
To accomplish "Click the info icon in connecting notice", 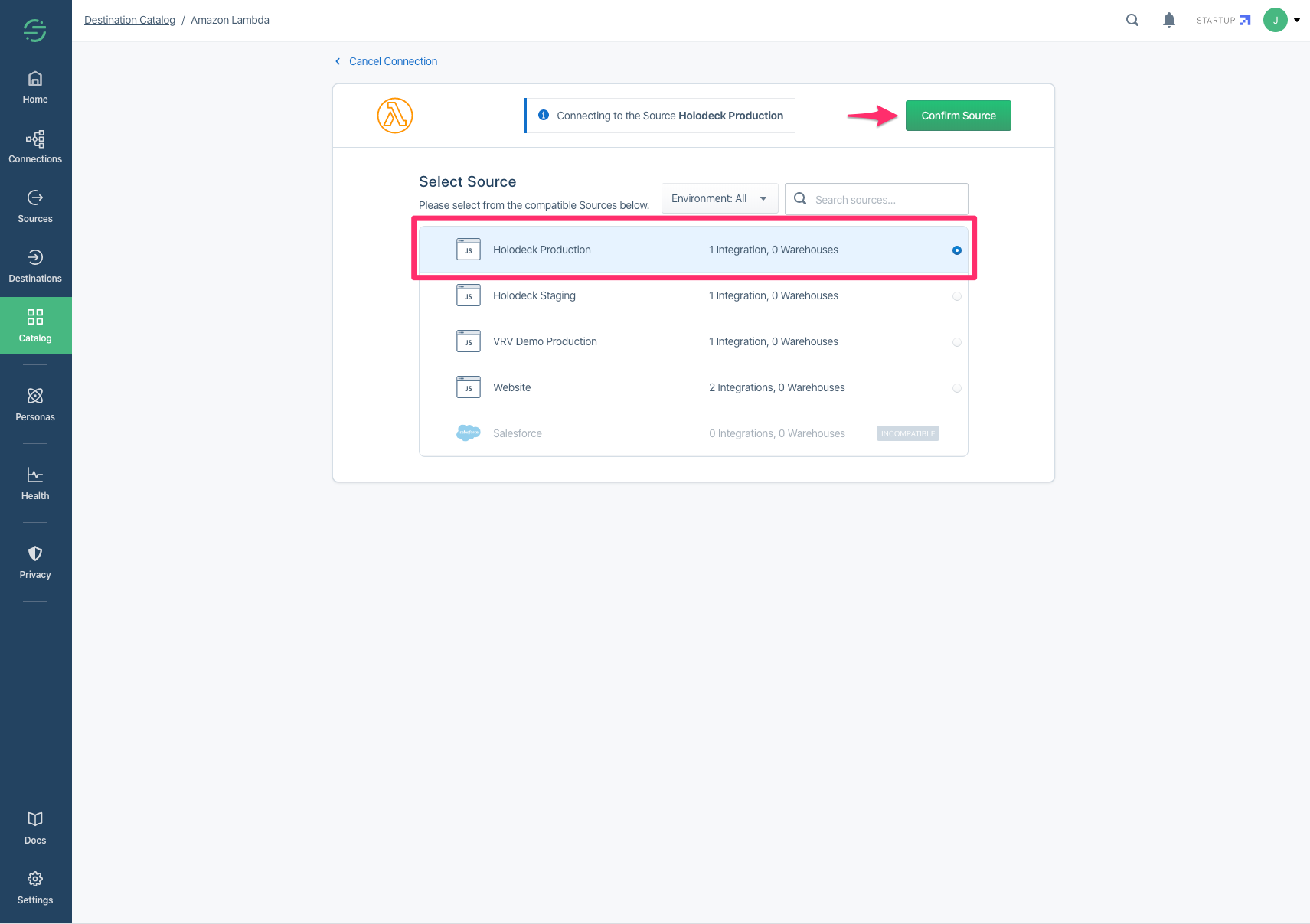I will coord(544,115).
